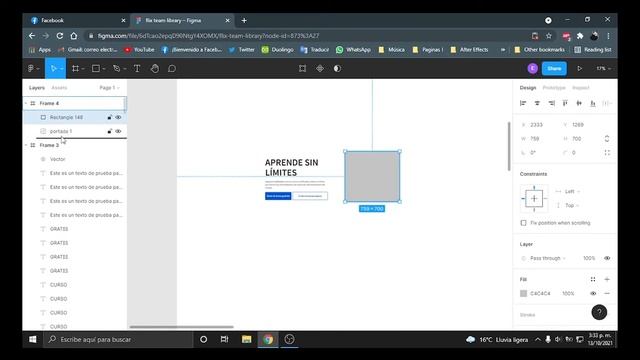Align vertical centers icon
This screenshot has width=640, height=360.
(x=579, y=103)
